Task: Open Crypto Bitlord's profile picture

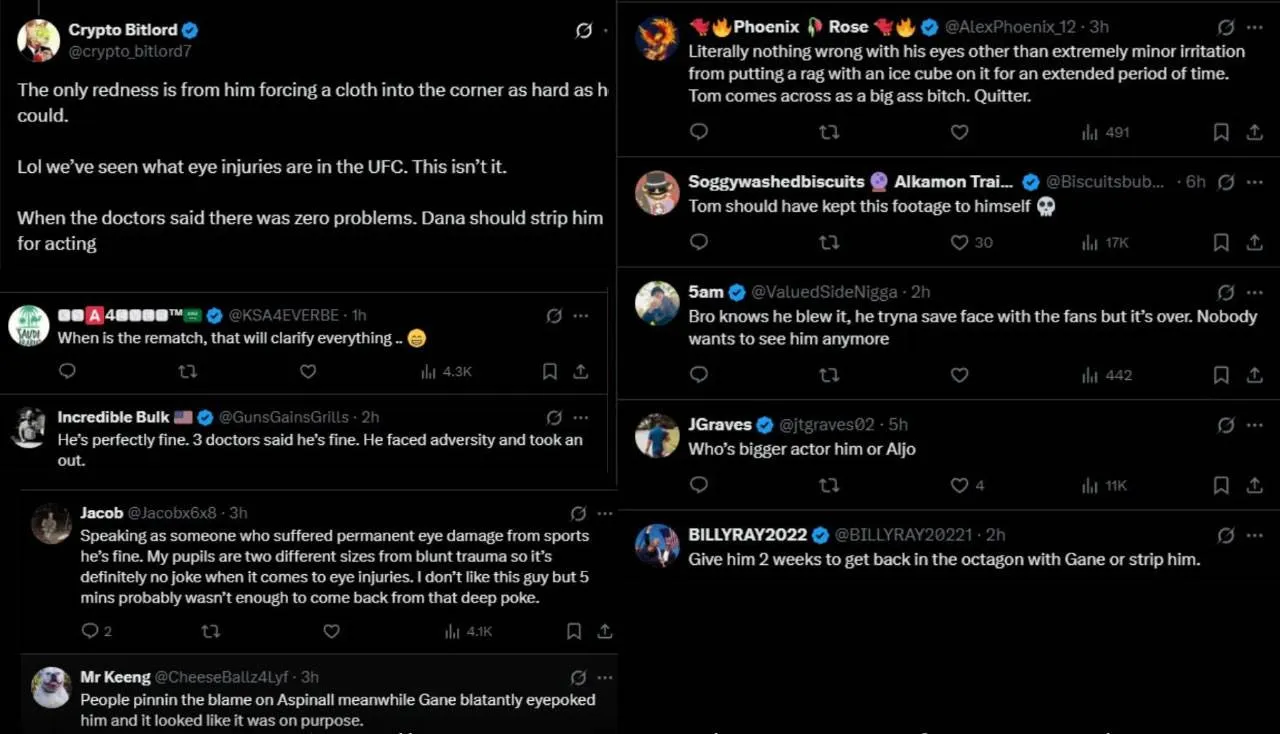Action: point(38,39)
